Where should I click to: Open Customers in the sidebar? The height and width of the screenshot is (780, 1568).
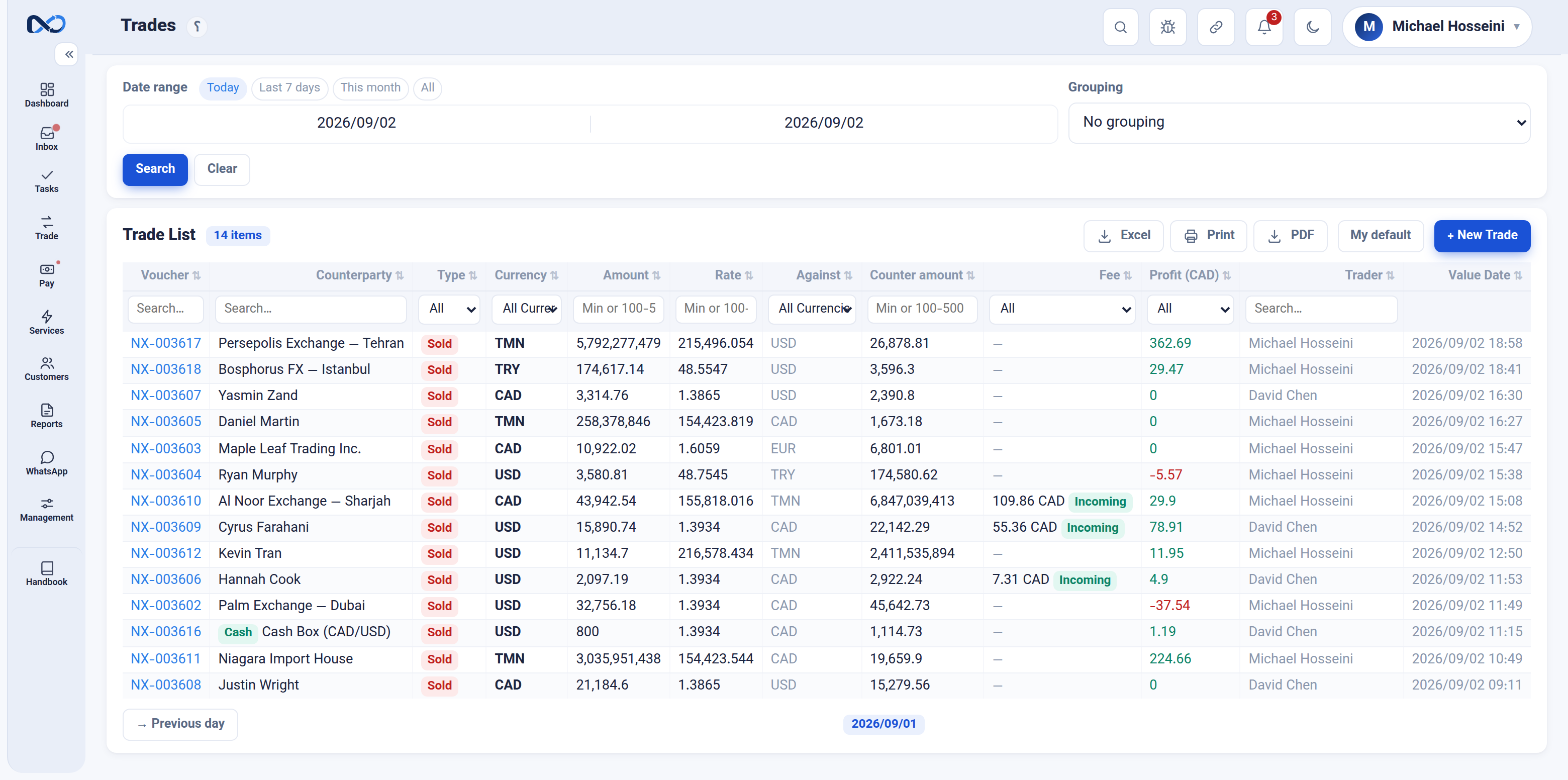[x=46, y=369]
